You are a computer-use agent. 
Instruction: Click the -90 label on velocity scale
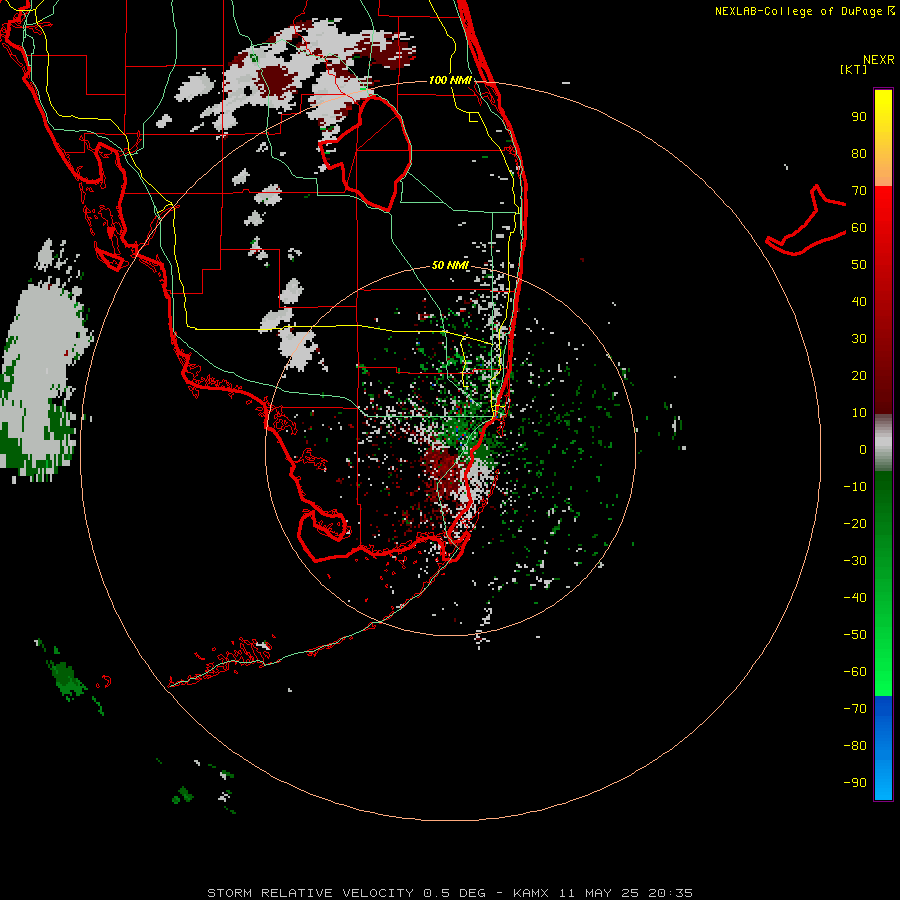point(855,783)
